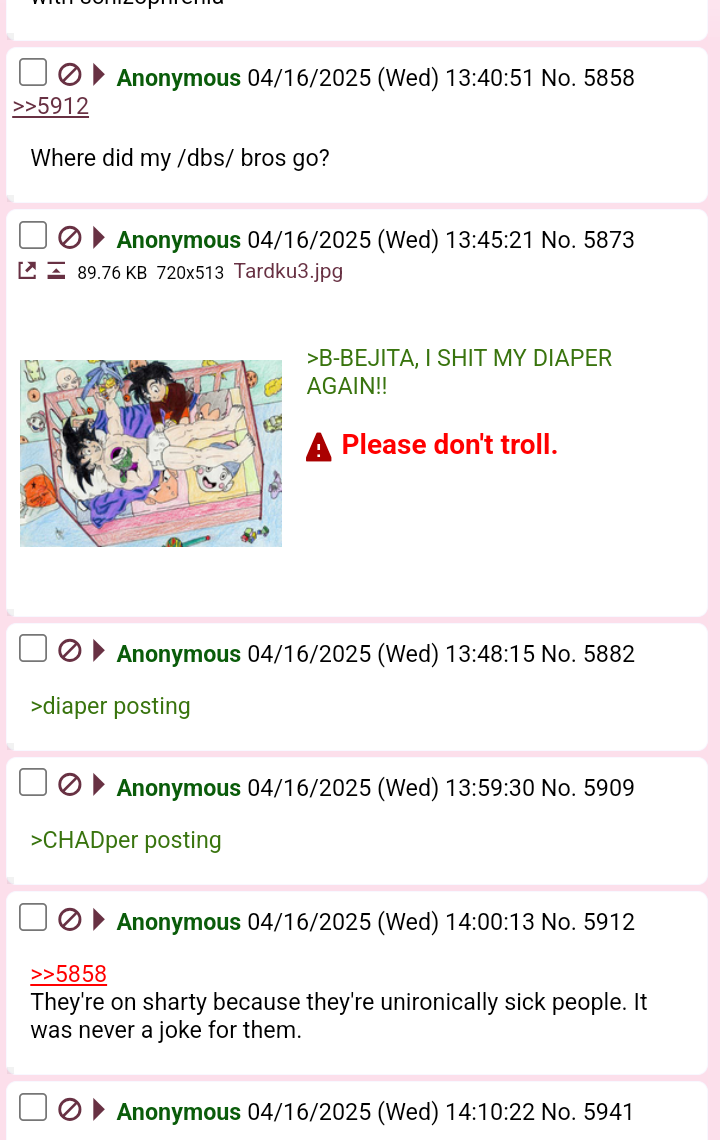This screenshot has width=720, height=1140.
Task: Tick the checkbox on post 5873
Action: 33,236
